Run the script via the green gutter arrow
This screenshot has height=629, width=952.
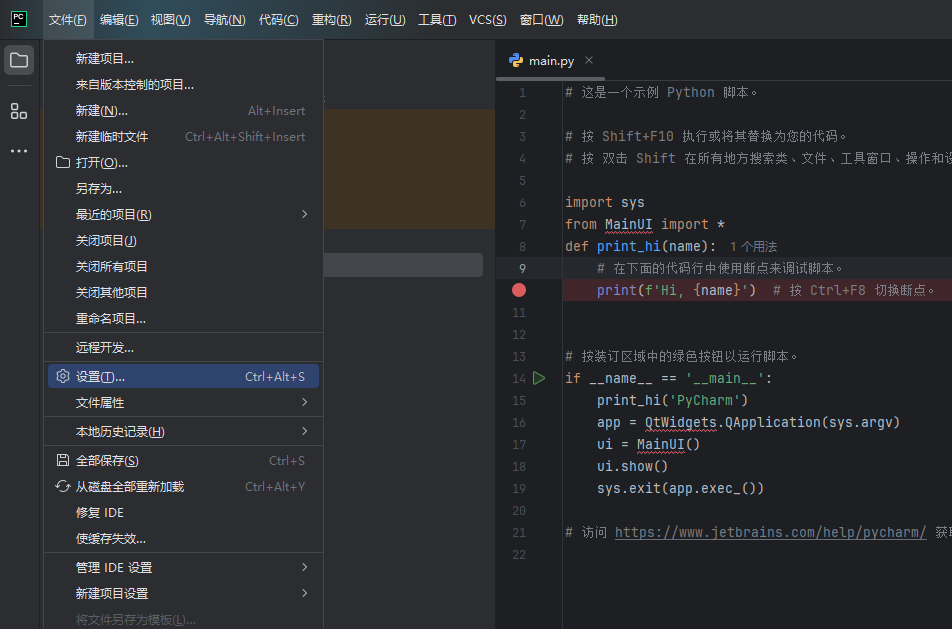pyautogui.click(x=539, y=378)
